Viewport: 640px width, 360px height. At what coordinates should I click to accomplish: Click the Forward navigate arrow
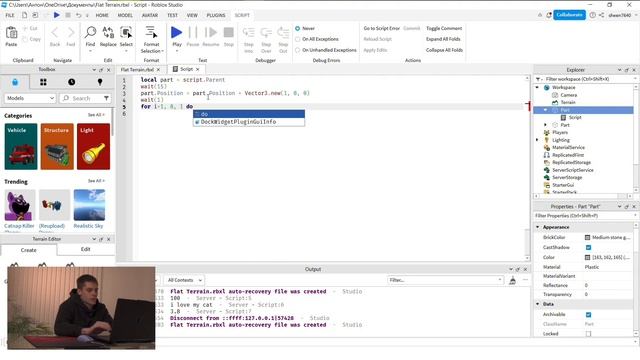point(71,32)
